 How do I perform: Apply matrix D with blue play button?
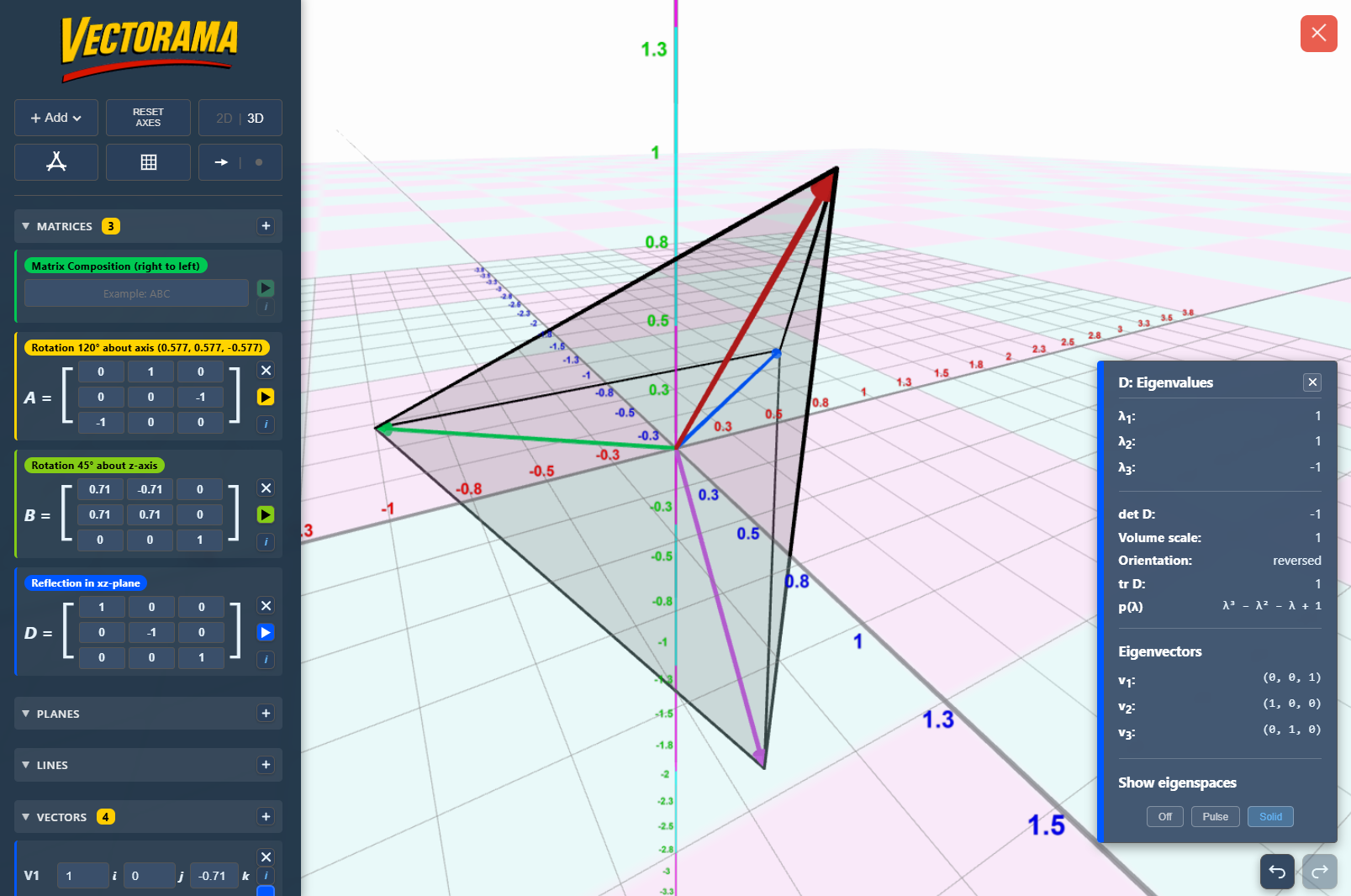(x=266, y=632)
